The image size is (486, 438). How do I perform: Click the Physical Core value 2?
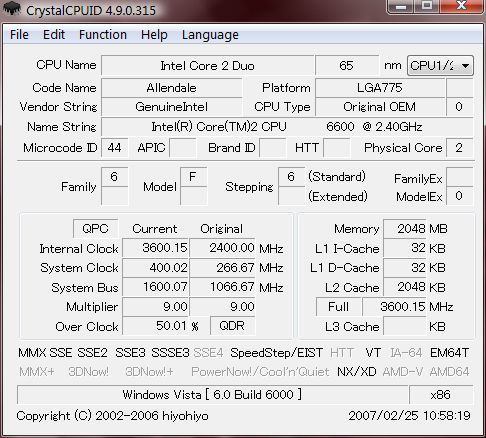[x=459, y=148]
